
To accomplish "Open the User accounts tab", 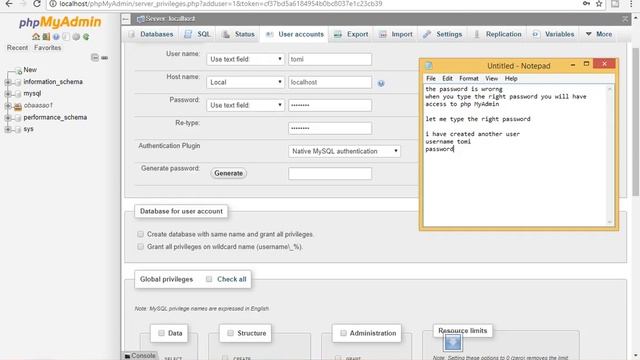I will 295,34.
